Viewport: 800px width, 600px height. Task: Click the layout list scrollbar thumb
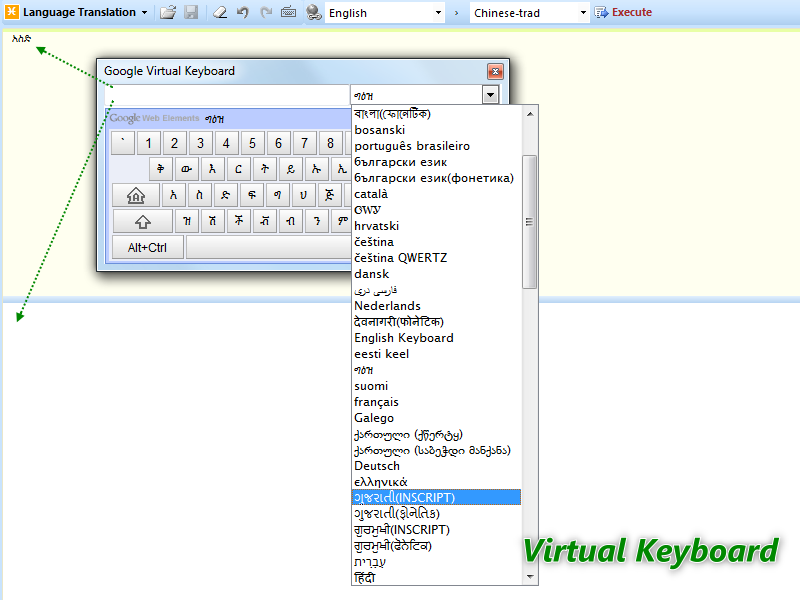coord(530,222)
